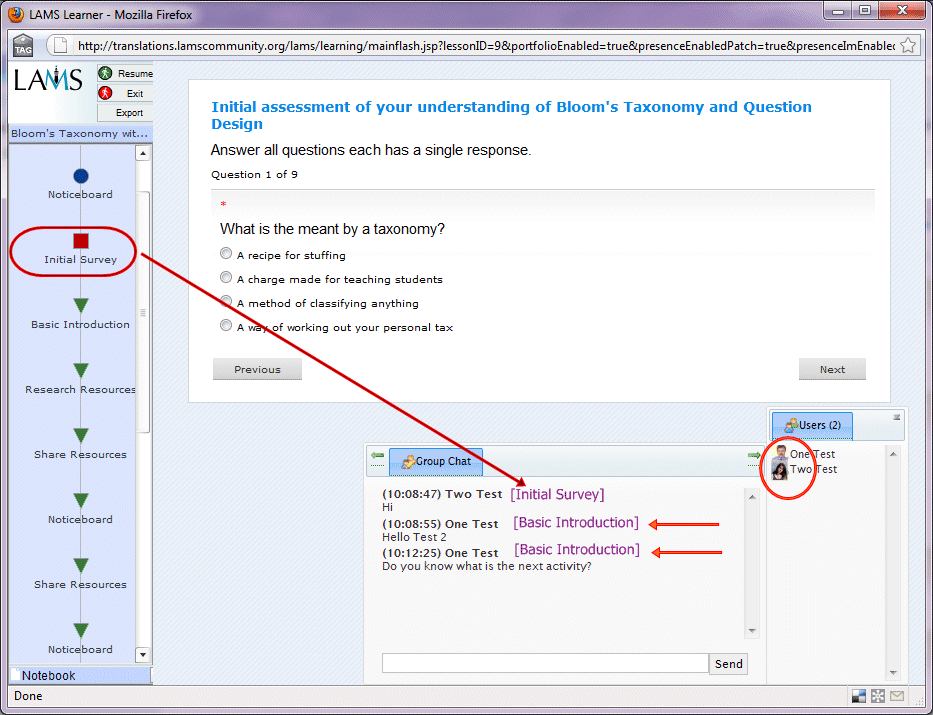The width and height of the screenshot is (933, 715).
Task: Click the chat message input field
Action: point(545,664)
